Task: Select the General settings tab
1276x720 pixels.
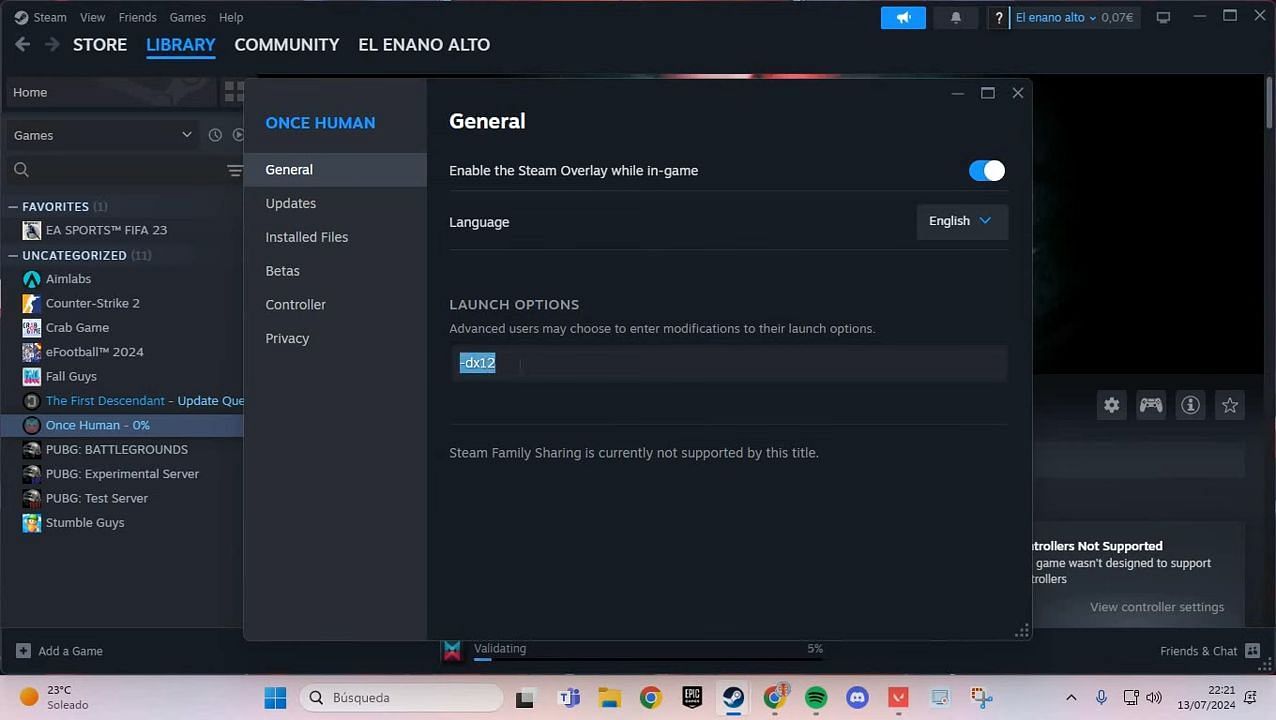Action: pyautogui.click(x=335, y=170)
